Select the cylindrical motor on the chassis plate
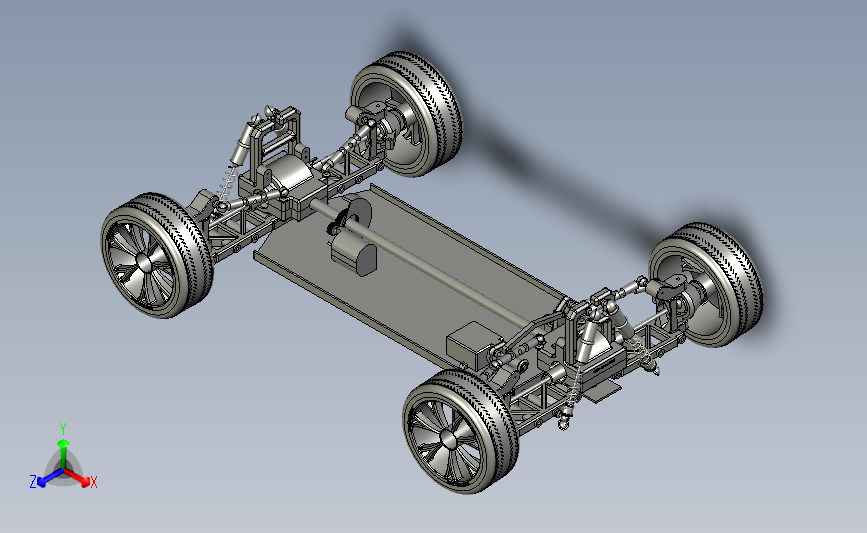 point(354,254)
